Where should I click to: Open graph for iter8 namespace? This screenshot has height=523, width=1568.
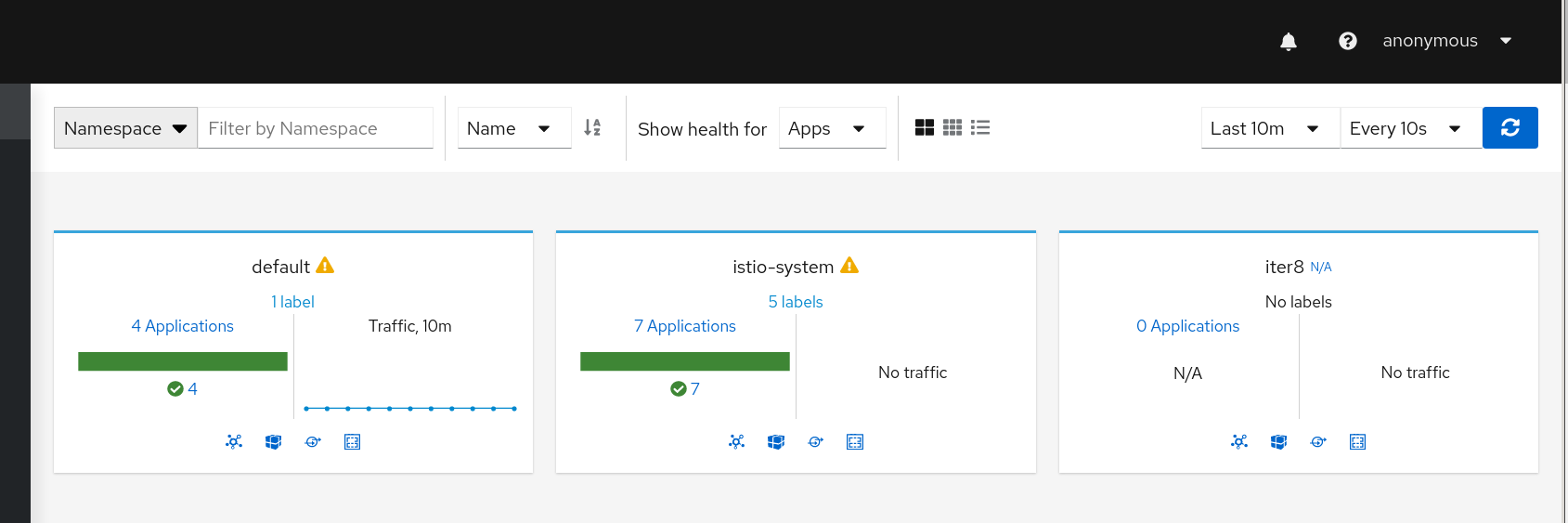coord(1239,442)
